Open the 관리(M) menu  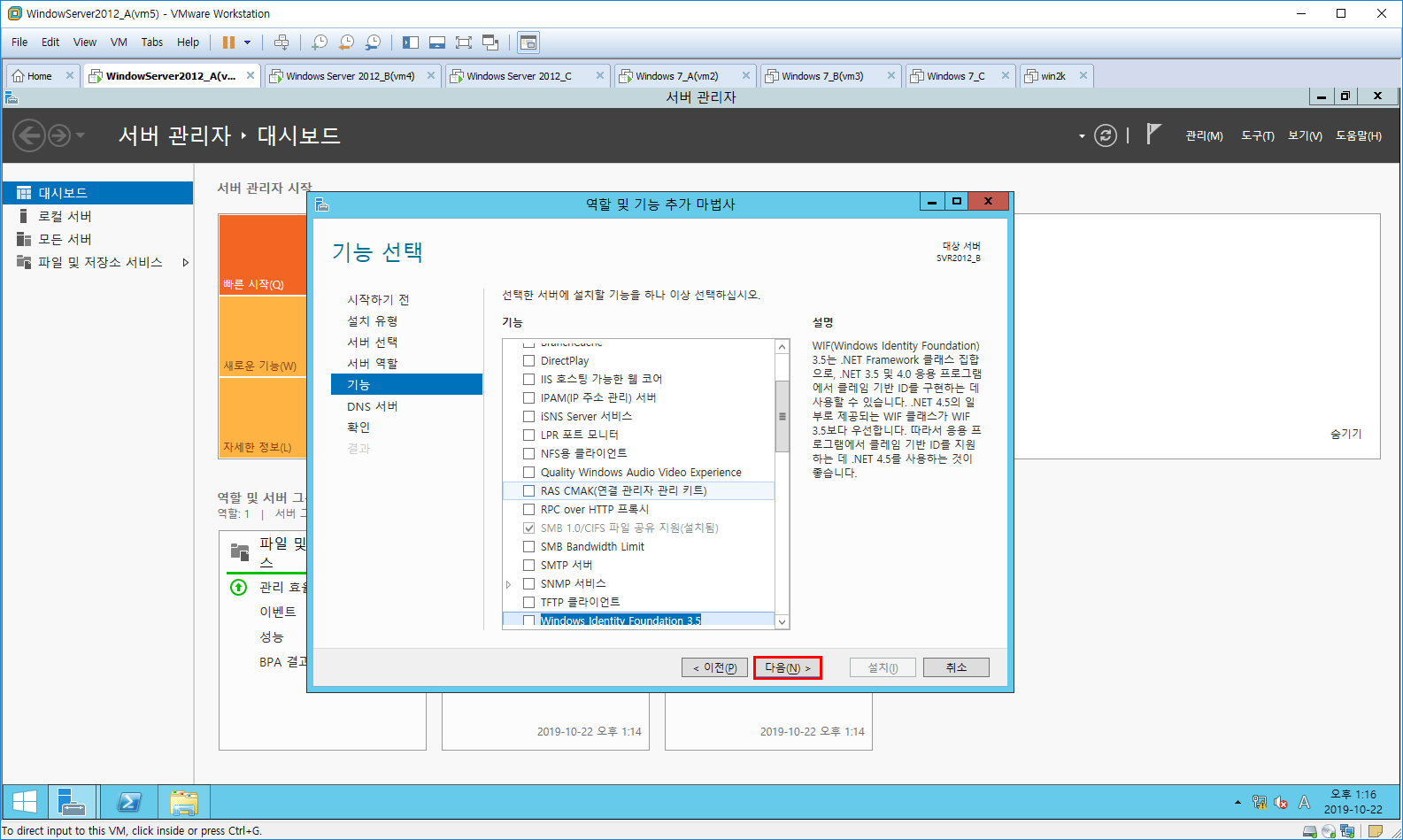[1204, 135]
